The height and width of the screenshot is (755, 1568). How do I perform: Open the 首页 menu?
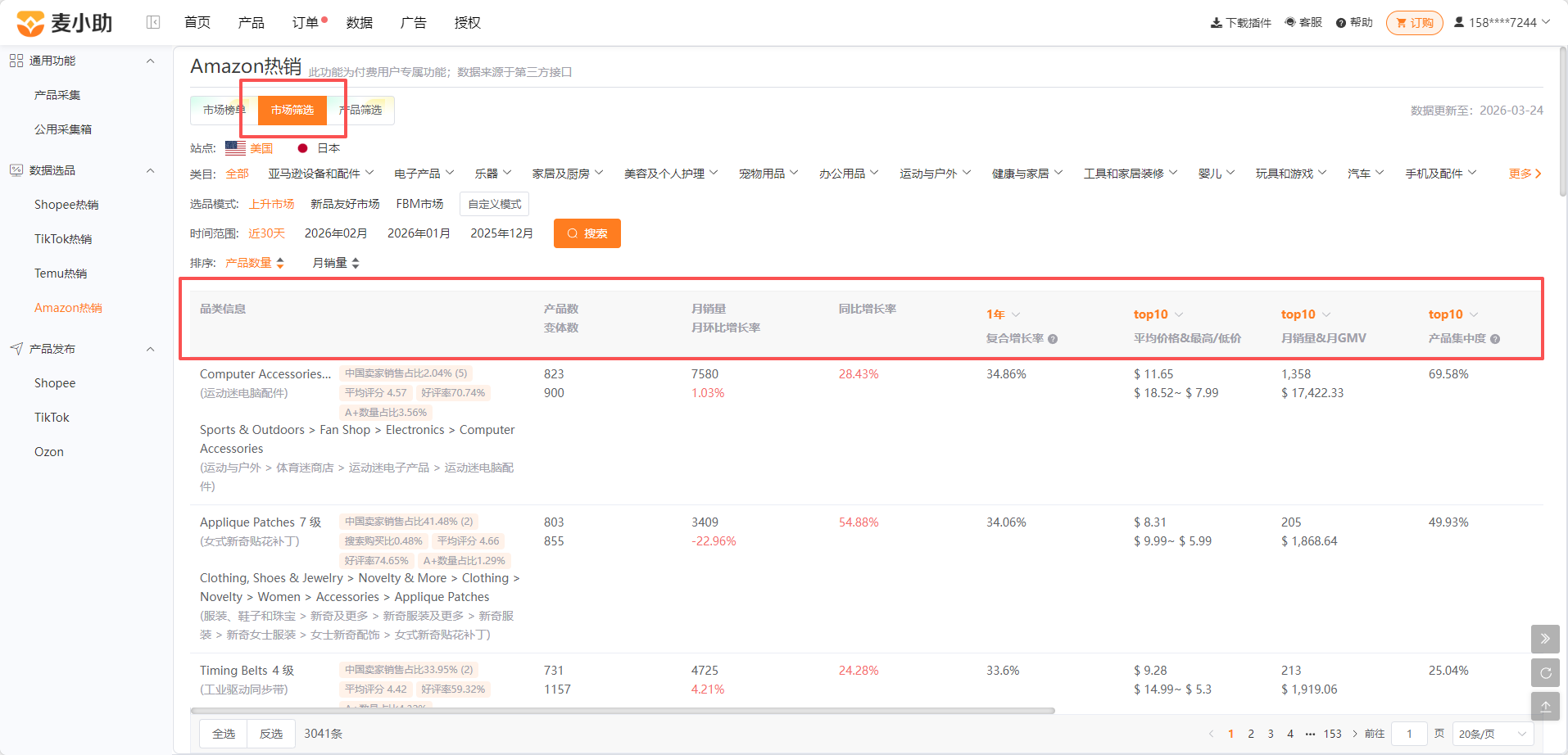coord(197,22)
